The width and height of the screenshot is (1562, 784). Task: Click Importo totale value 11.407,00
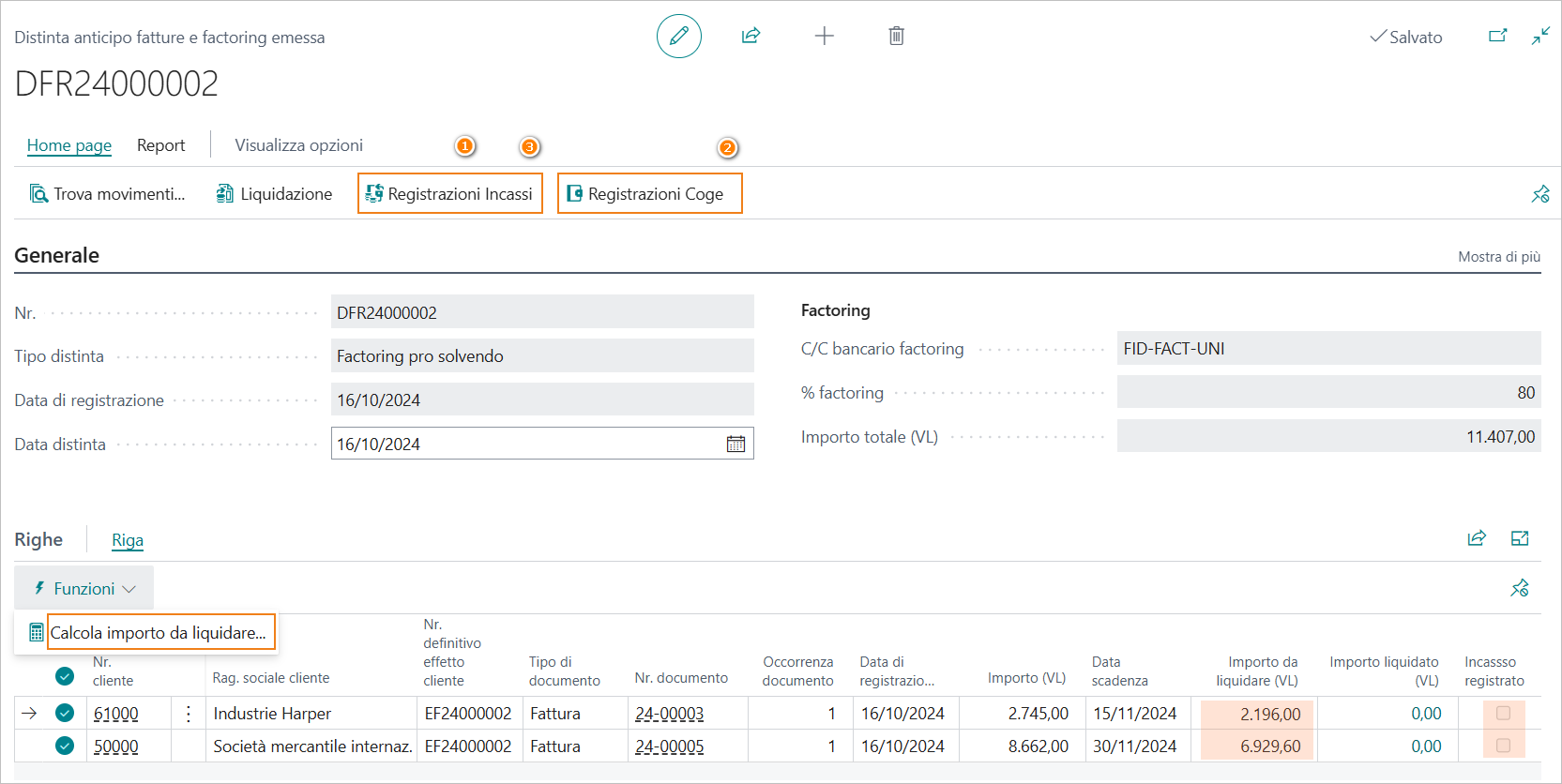tap(1329, 436)
